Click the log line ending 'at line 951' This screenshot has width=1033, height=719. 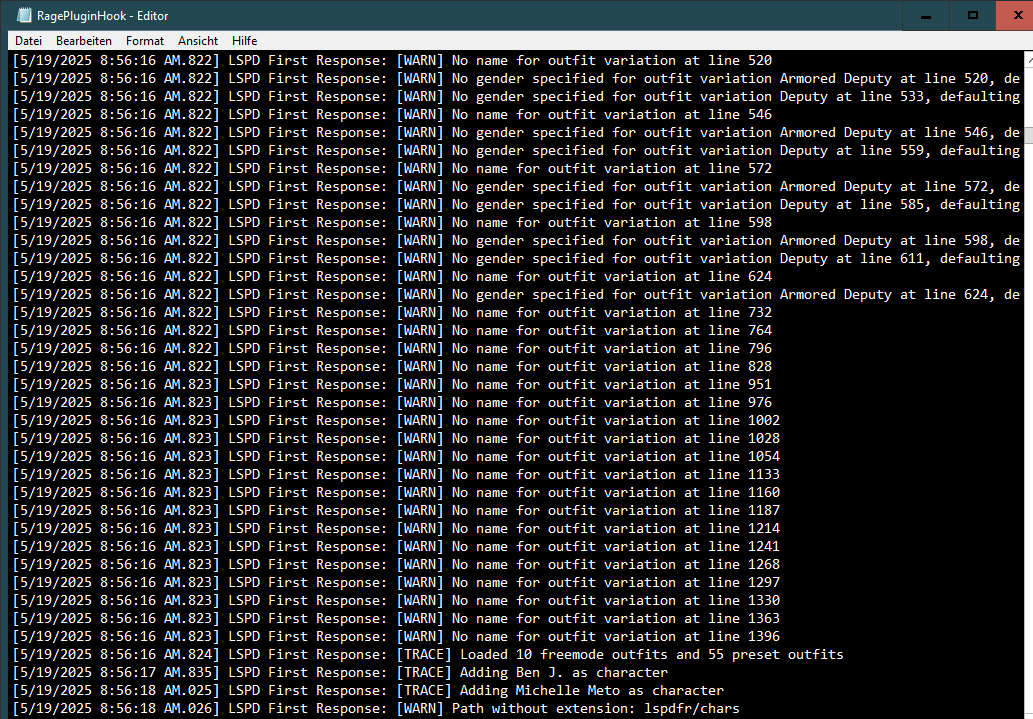(392, 385)
